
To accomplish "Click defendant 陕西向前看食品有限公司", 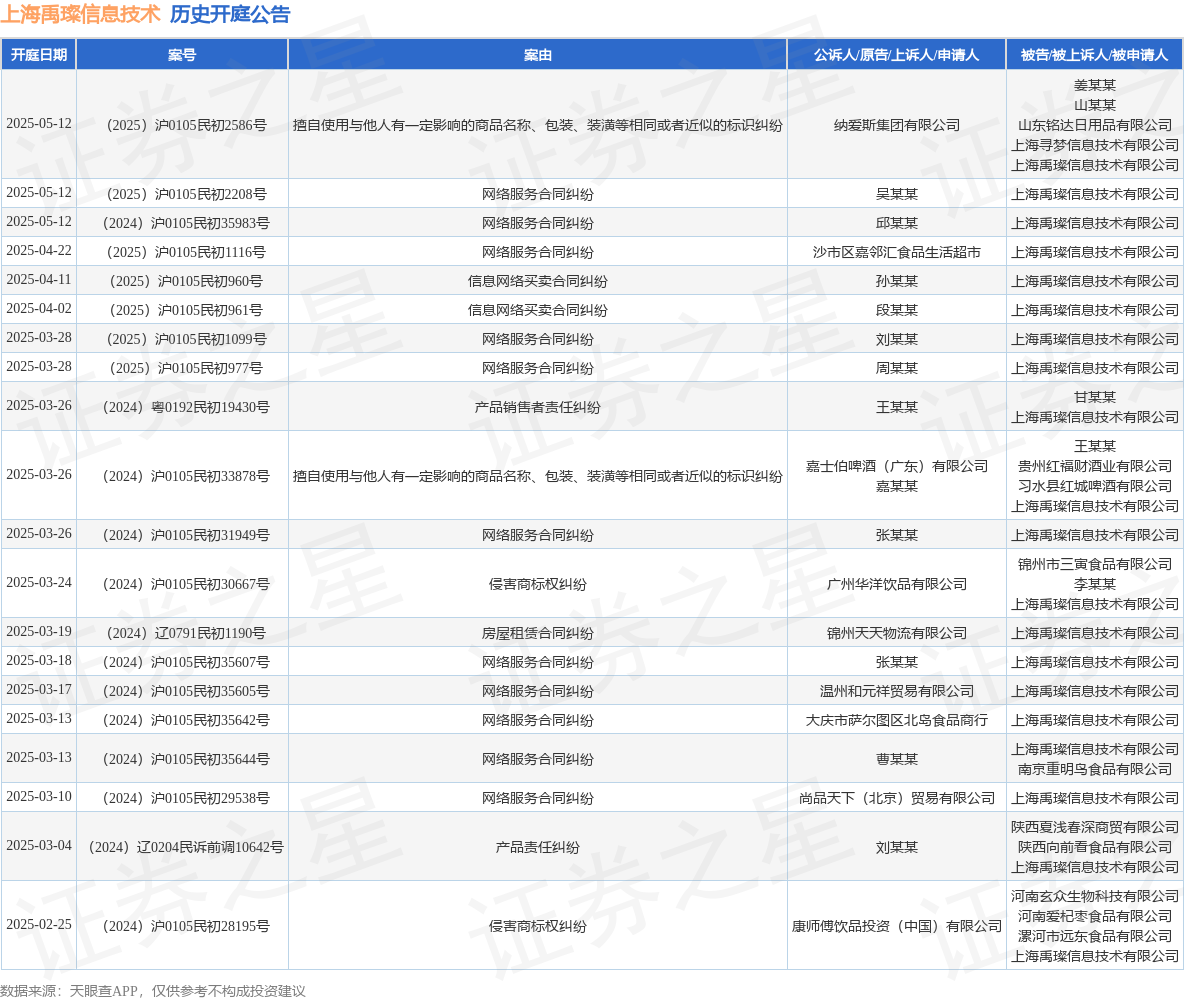I will (1094, 847).
